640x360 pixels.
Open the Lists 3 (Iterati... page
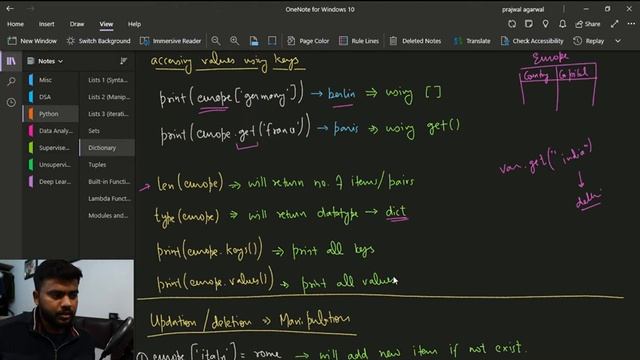coord(107,114)
